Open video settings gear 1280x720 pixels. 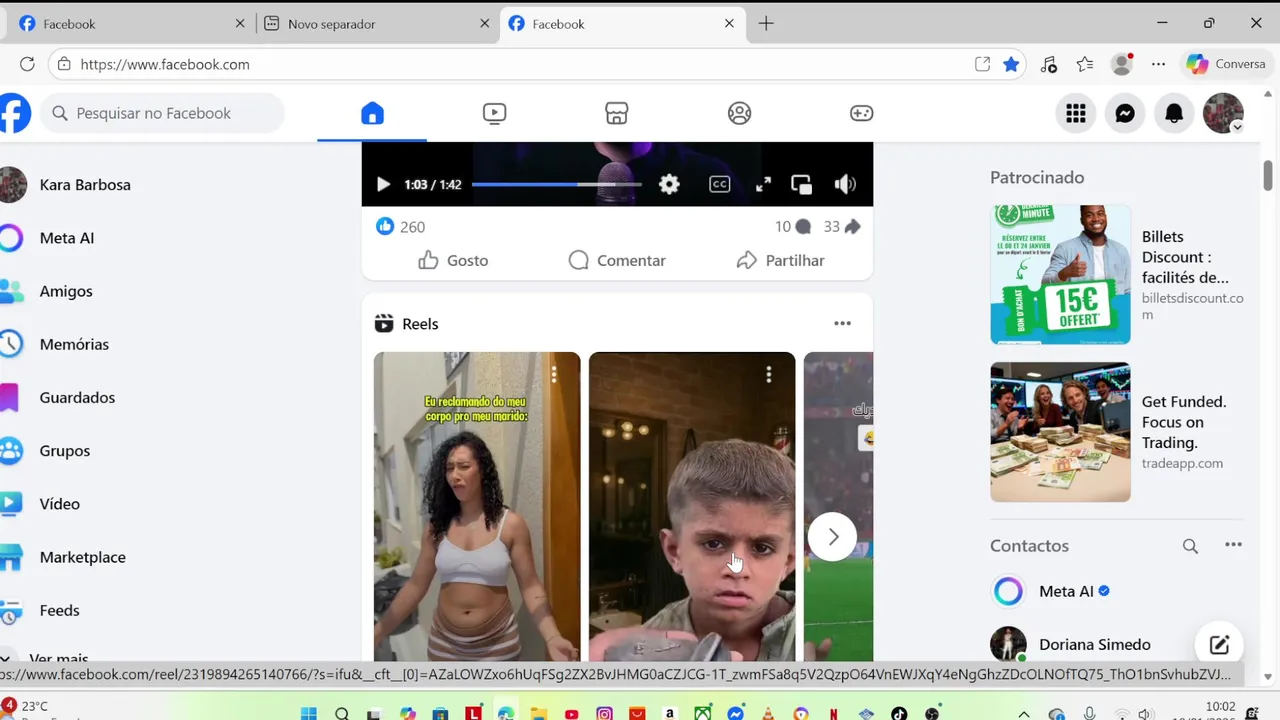coord(669,184)
